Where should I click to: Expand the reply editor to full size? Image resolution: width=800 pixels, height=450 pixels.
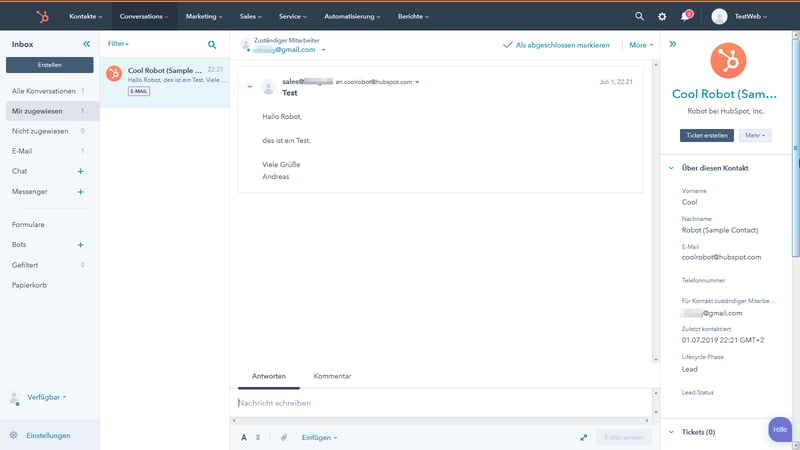point(583,437)
